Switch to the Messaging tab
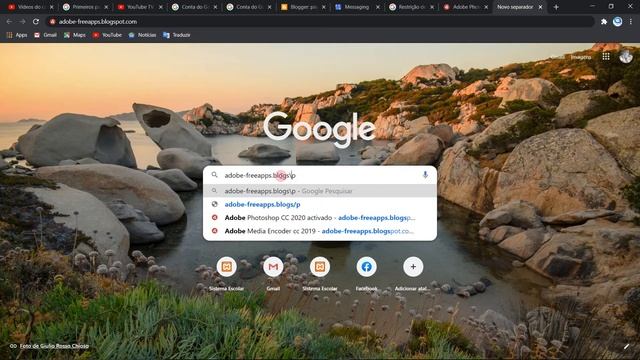Screen dimensions: 640x360 tap(356, 7)
